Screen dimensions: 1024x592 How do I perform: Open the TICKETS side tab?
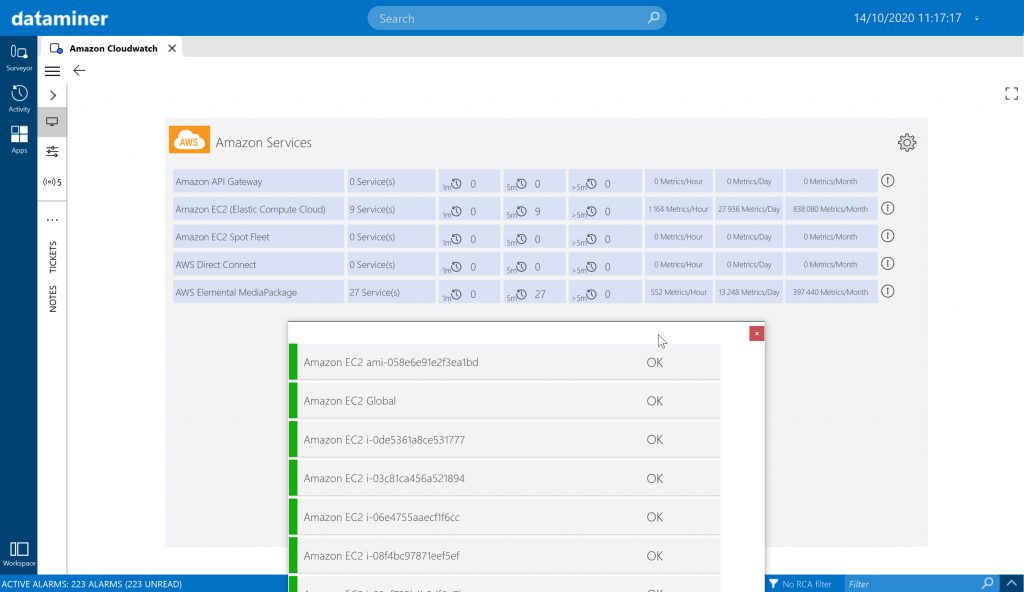click(53, 257)
